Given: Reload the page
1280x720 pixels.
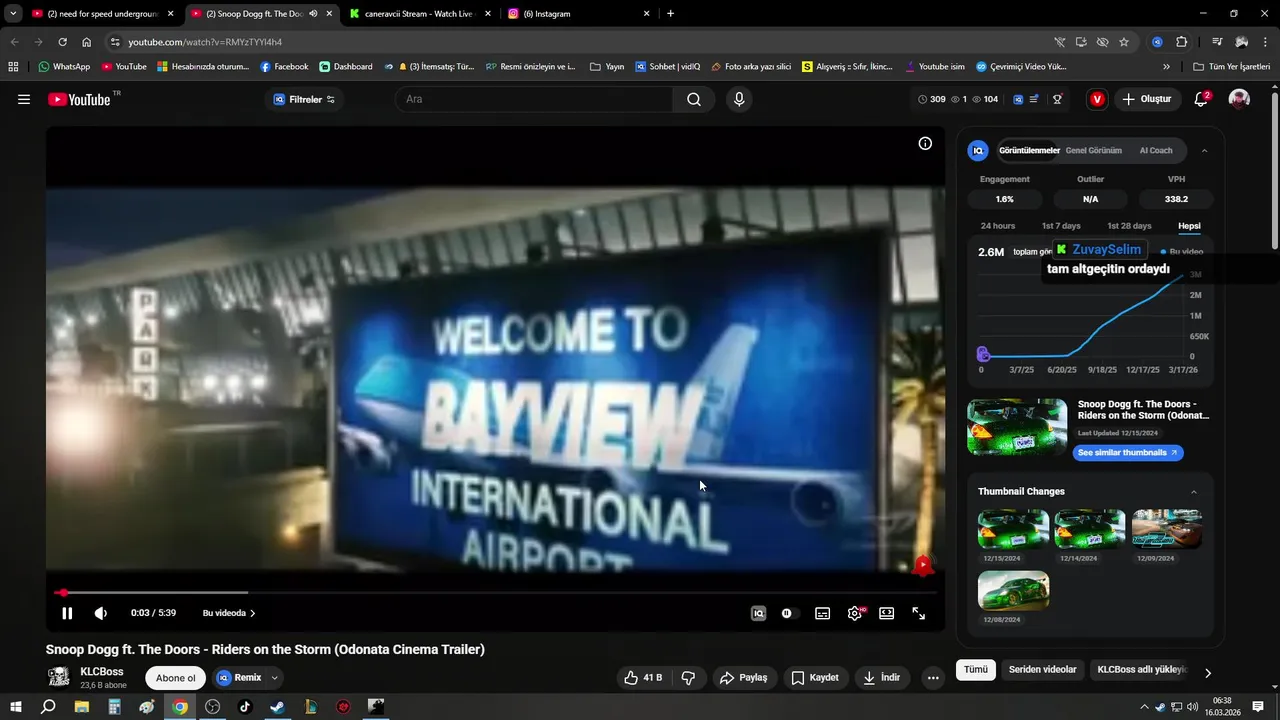Looking at the screenshot, I should pyautogui.click(x=62, y=42).
